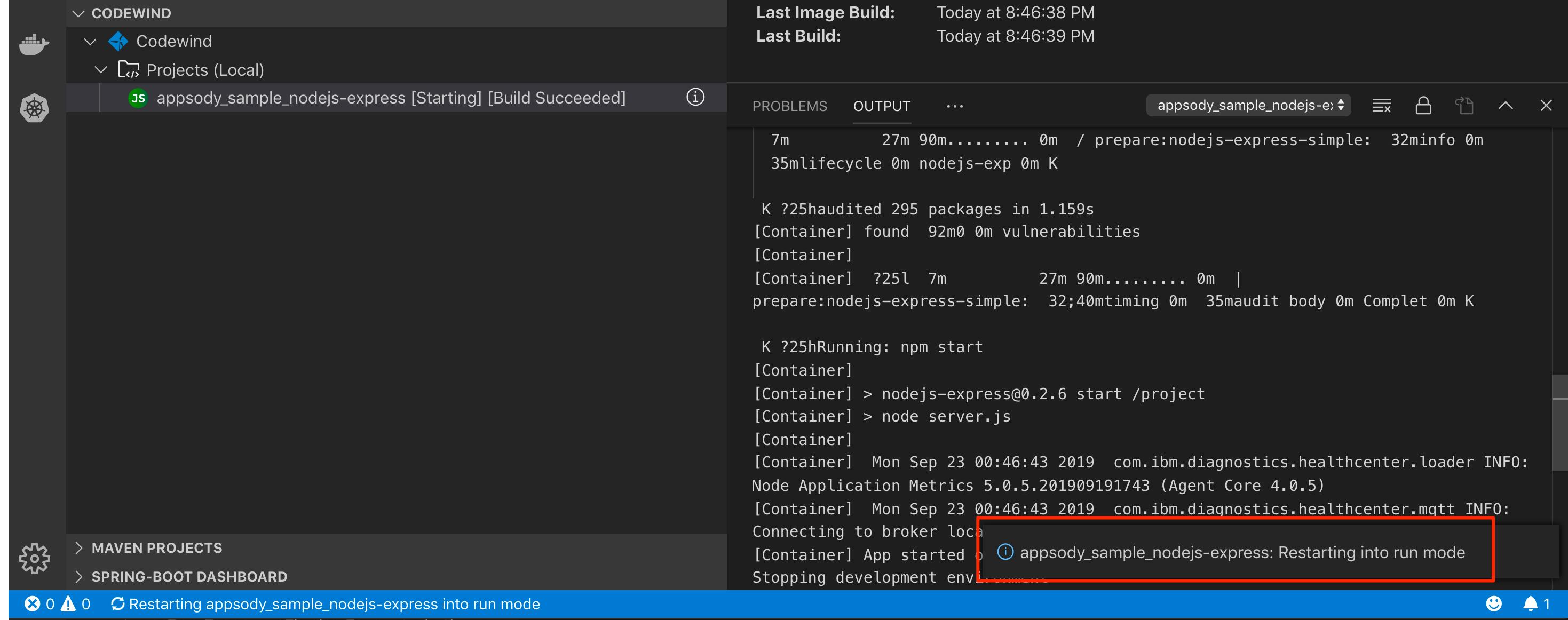Open project info for appsody_sample_nodejs-express
Screen dimensions: 1568x620
pos(695,97)
